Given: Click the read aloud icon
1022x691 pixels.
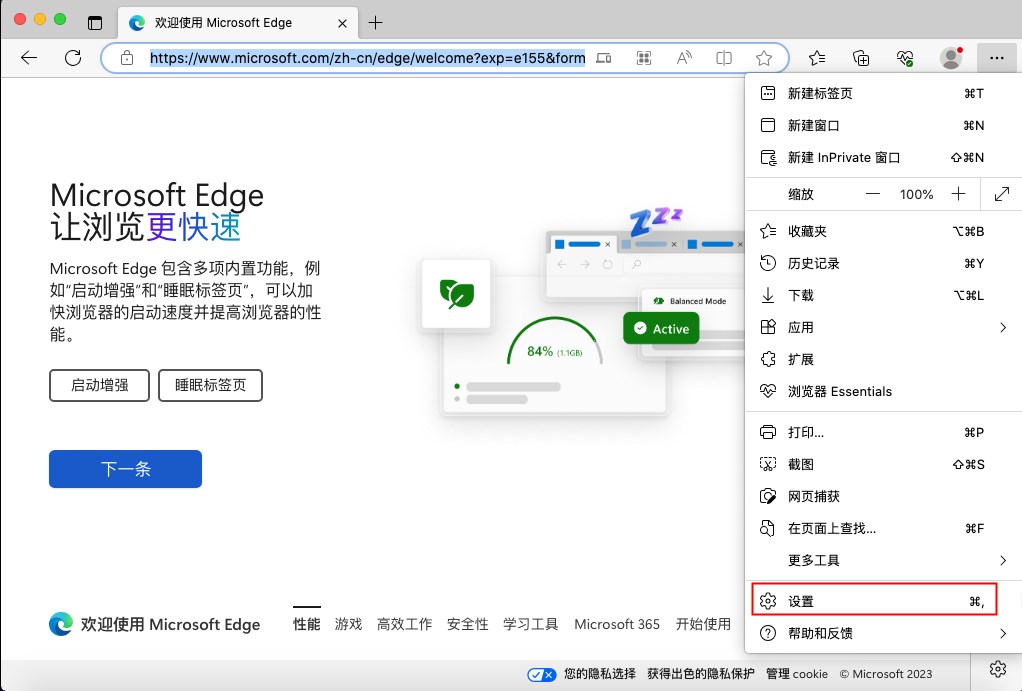Looking at the screenshot, I should [685, 58].
